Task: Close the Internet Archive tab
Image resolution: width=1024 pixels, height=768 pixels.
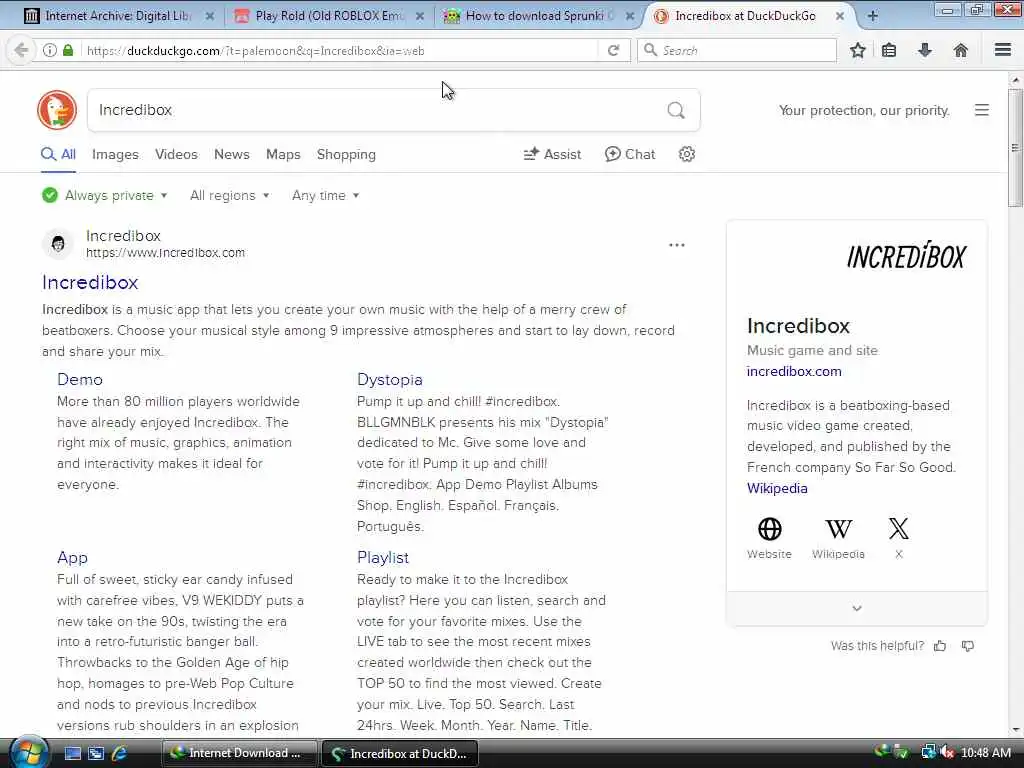Action: (210, 16)
